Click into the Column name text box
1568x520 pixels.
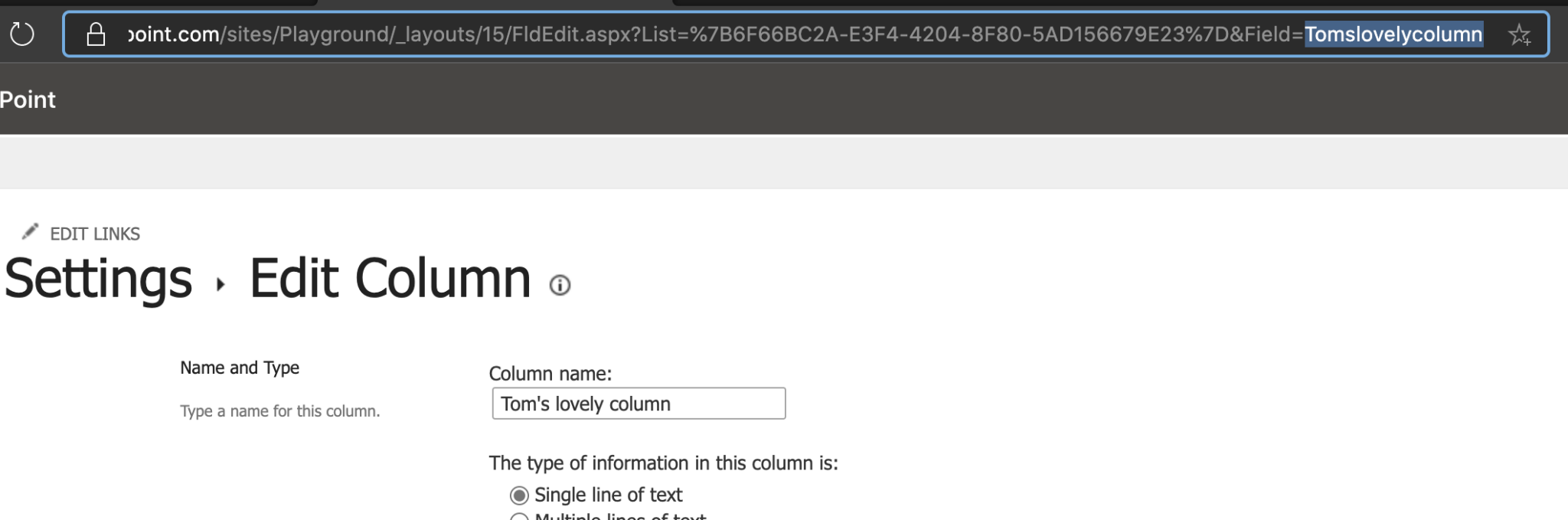639,404
